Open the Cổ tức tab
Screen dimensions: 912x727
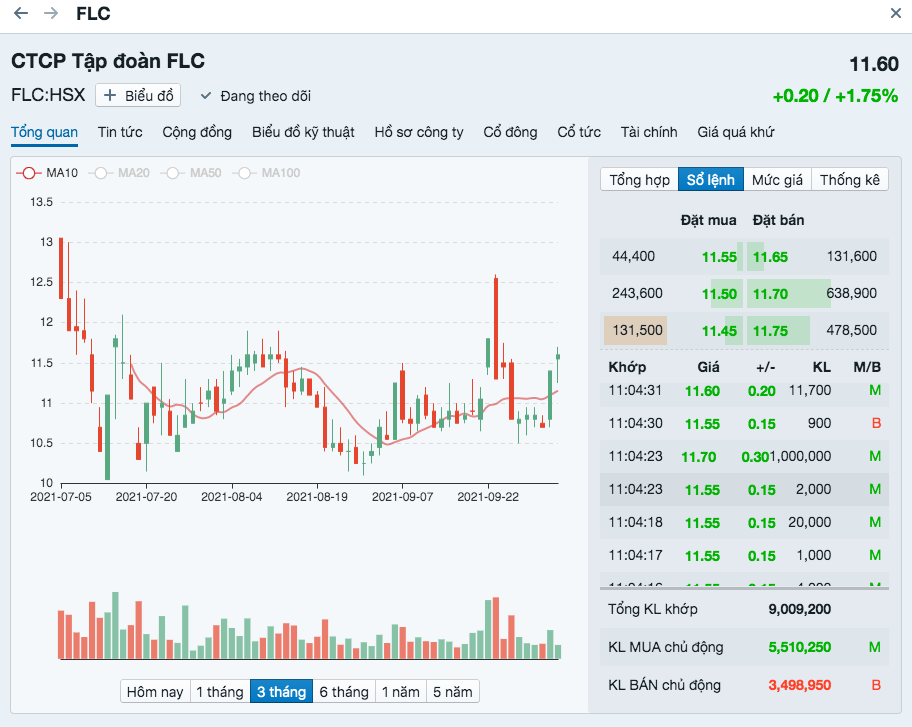579,132
